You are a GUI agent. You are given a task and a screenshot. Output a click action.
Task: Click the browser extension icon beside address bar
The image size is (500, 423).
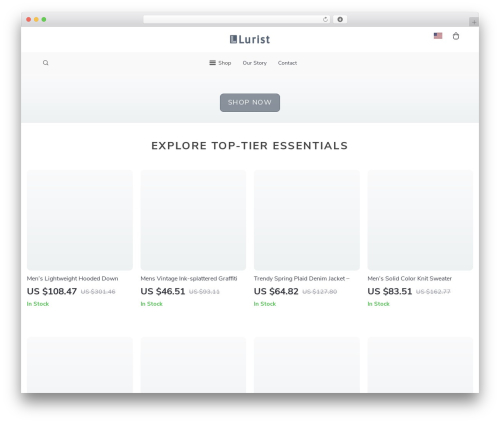coord(340,19)
